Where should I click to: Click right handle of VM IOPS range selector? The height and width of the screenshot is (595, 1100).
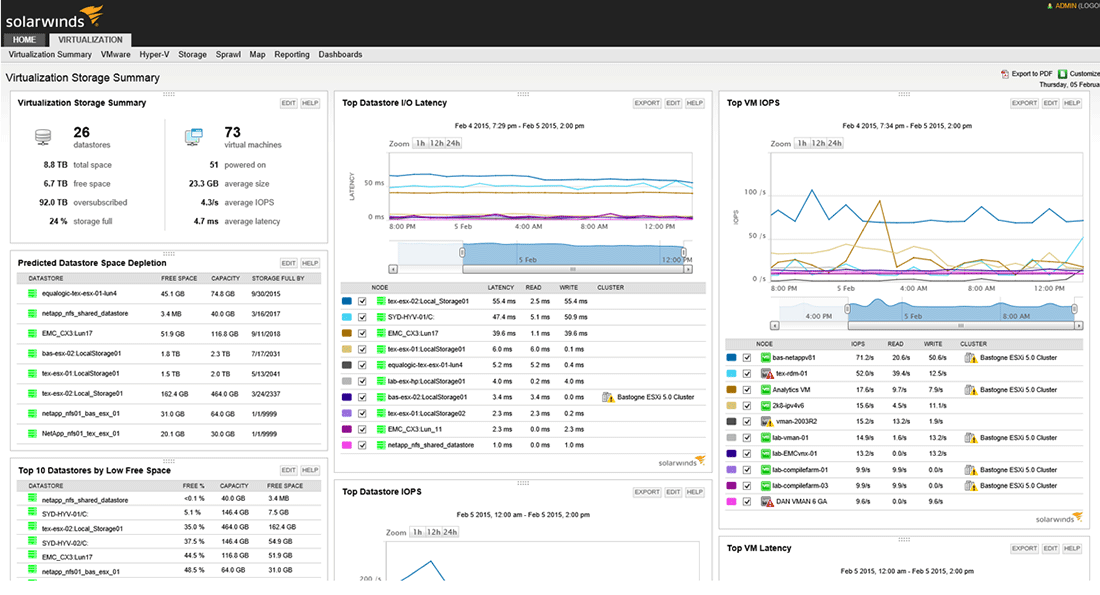click(1074, 309)
